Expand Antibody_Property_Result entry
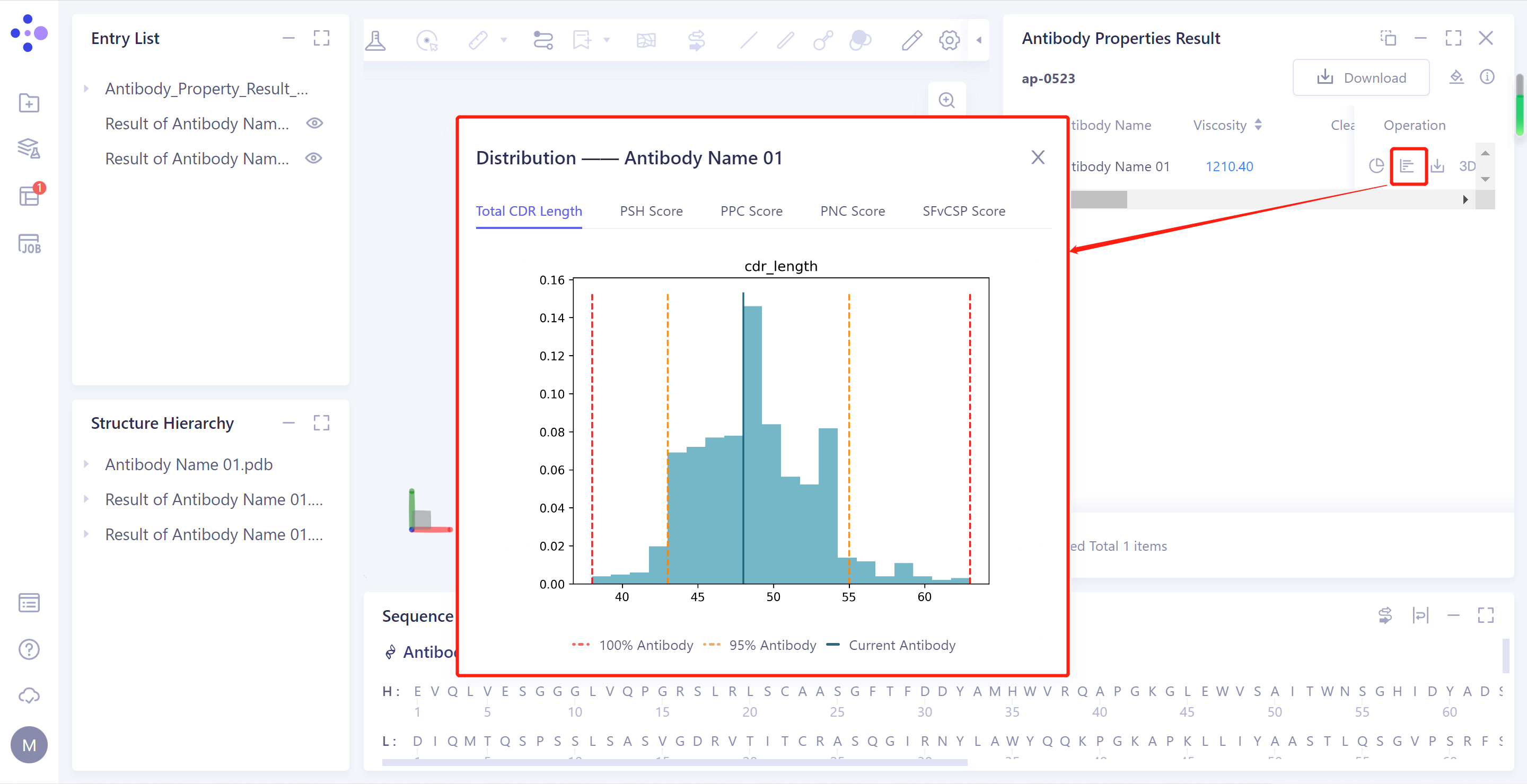Image resolution: width=1527 pixels, height=784 pixels. (x=86, y=89)
